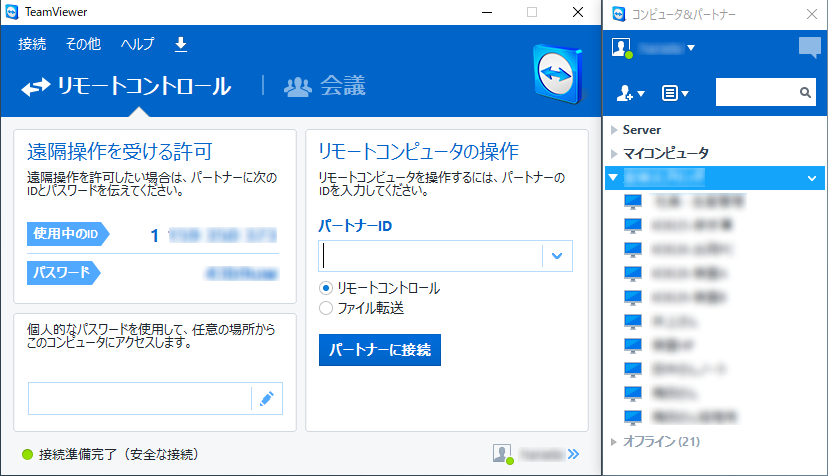Minimize the TeamViewer window

487,12
